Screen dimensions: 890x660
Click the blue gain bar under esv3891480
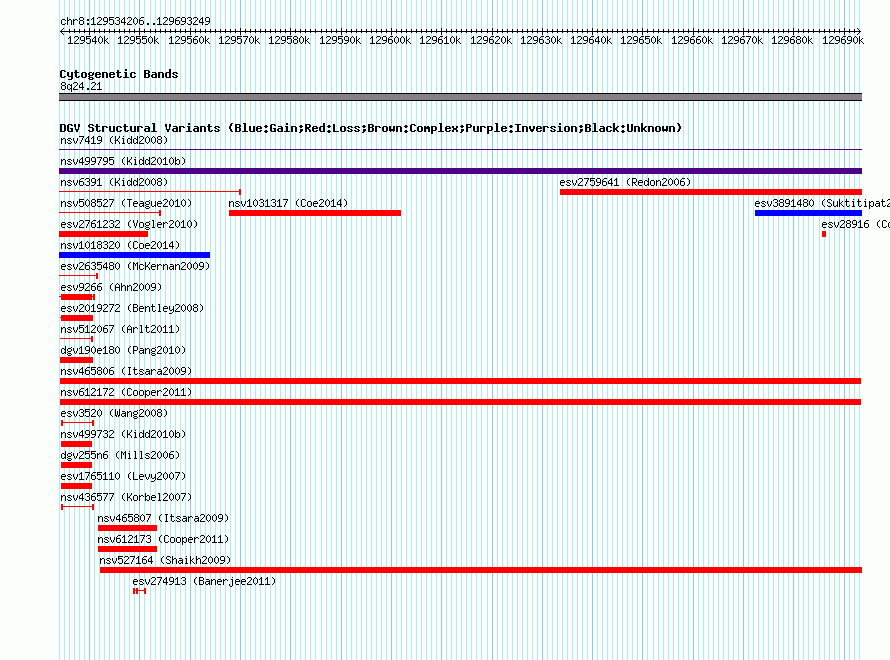[x=808, y=213]
